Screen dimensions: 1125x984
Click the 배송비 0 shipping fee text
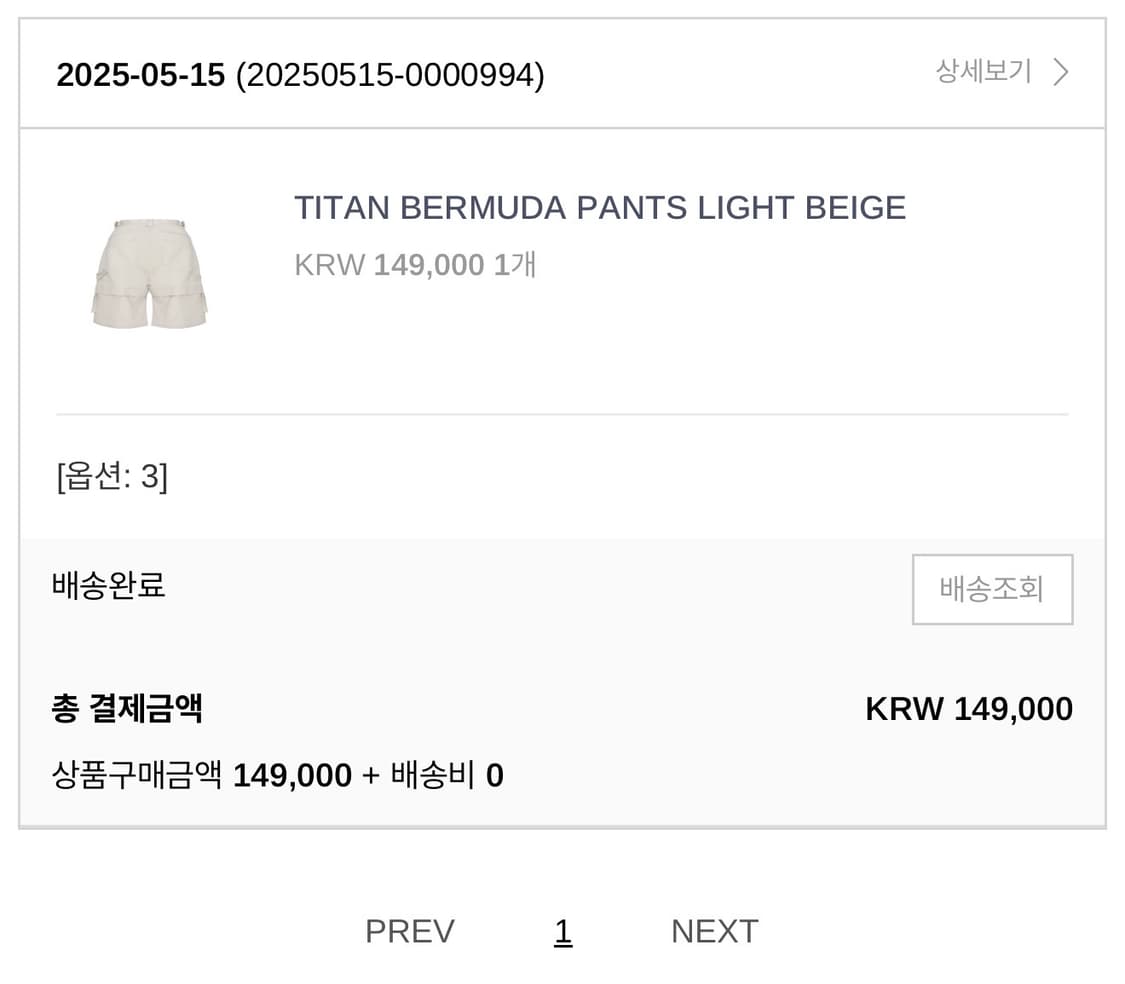tap(447, 776)
